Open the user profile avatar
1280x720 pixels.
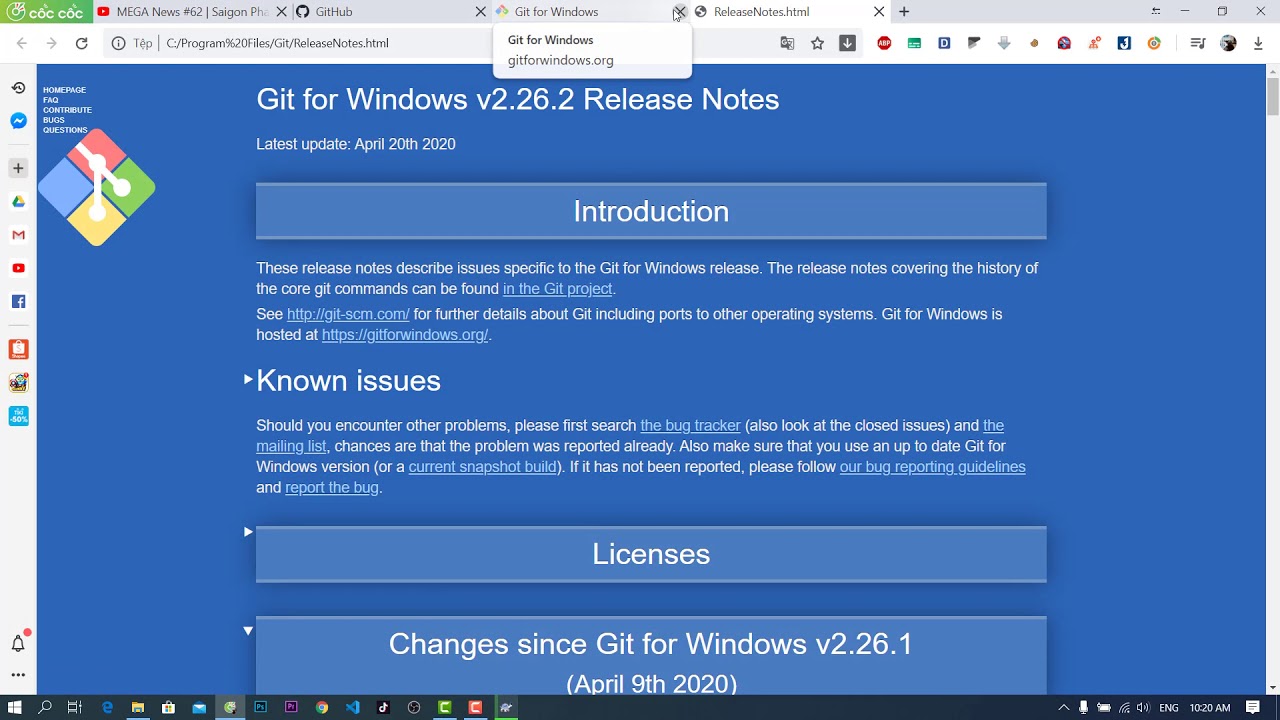[x=1229, y=43]
